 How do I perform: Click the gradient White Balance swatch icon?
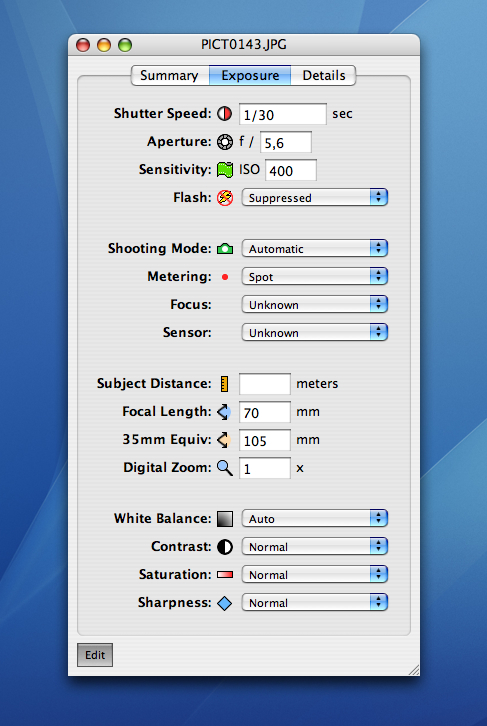point(225,519)
